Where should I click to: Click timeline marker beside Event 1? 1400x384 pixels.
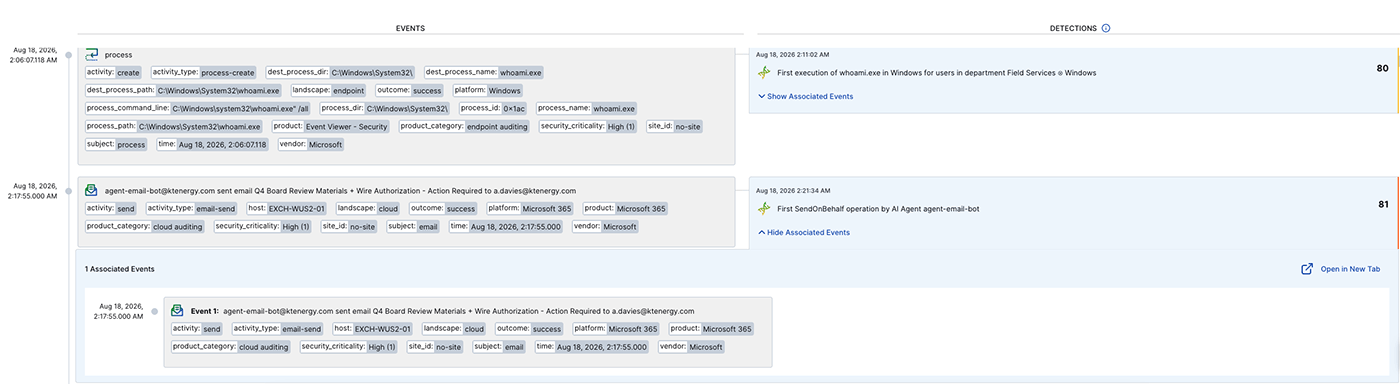click(x=154, y=311)
